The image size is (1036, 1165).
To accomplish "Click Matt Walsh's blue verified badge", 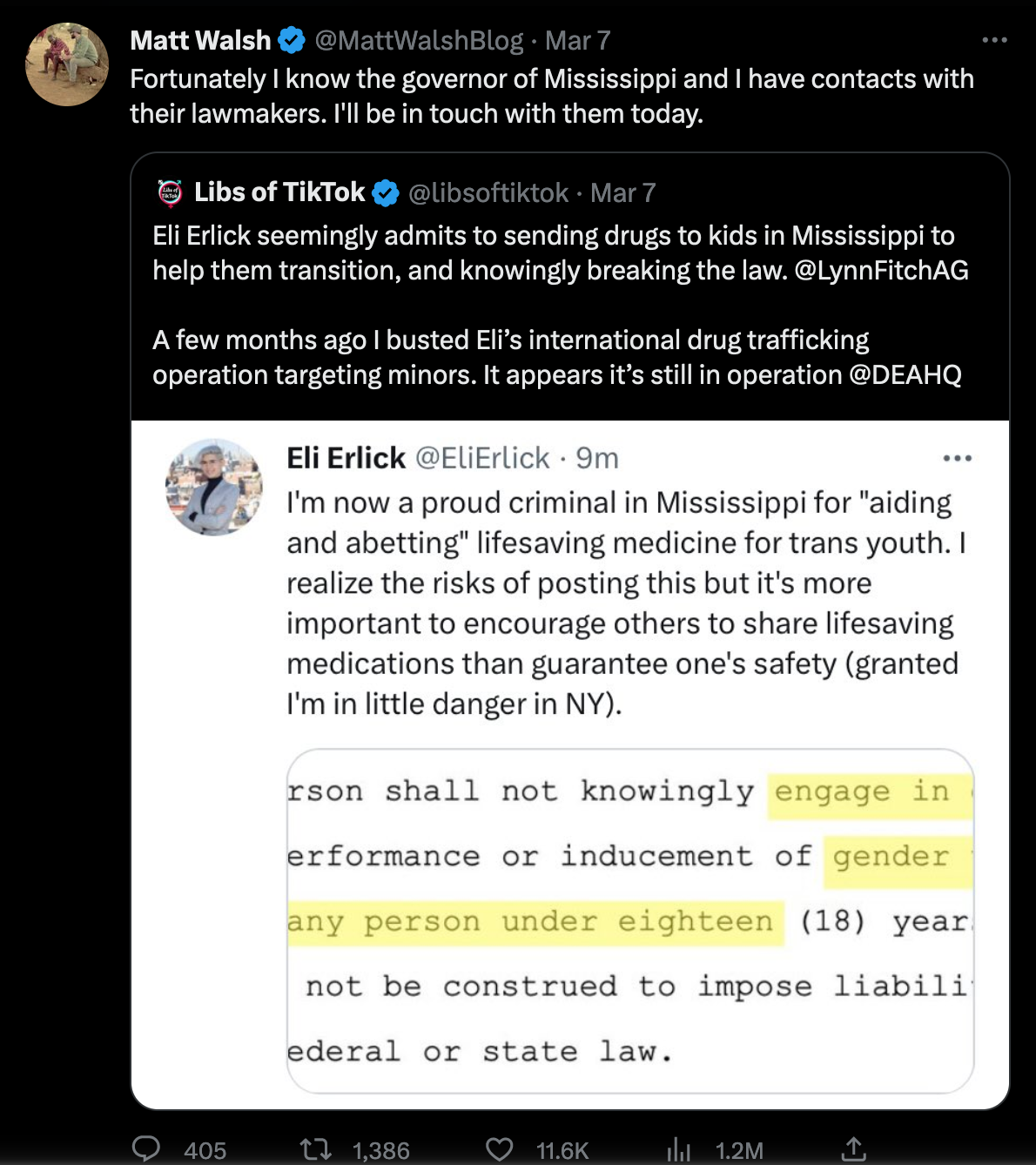I will 292,40.
